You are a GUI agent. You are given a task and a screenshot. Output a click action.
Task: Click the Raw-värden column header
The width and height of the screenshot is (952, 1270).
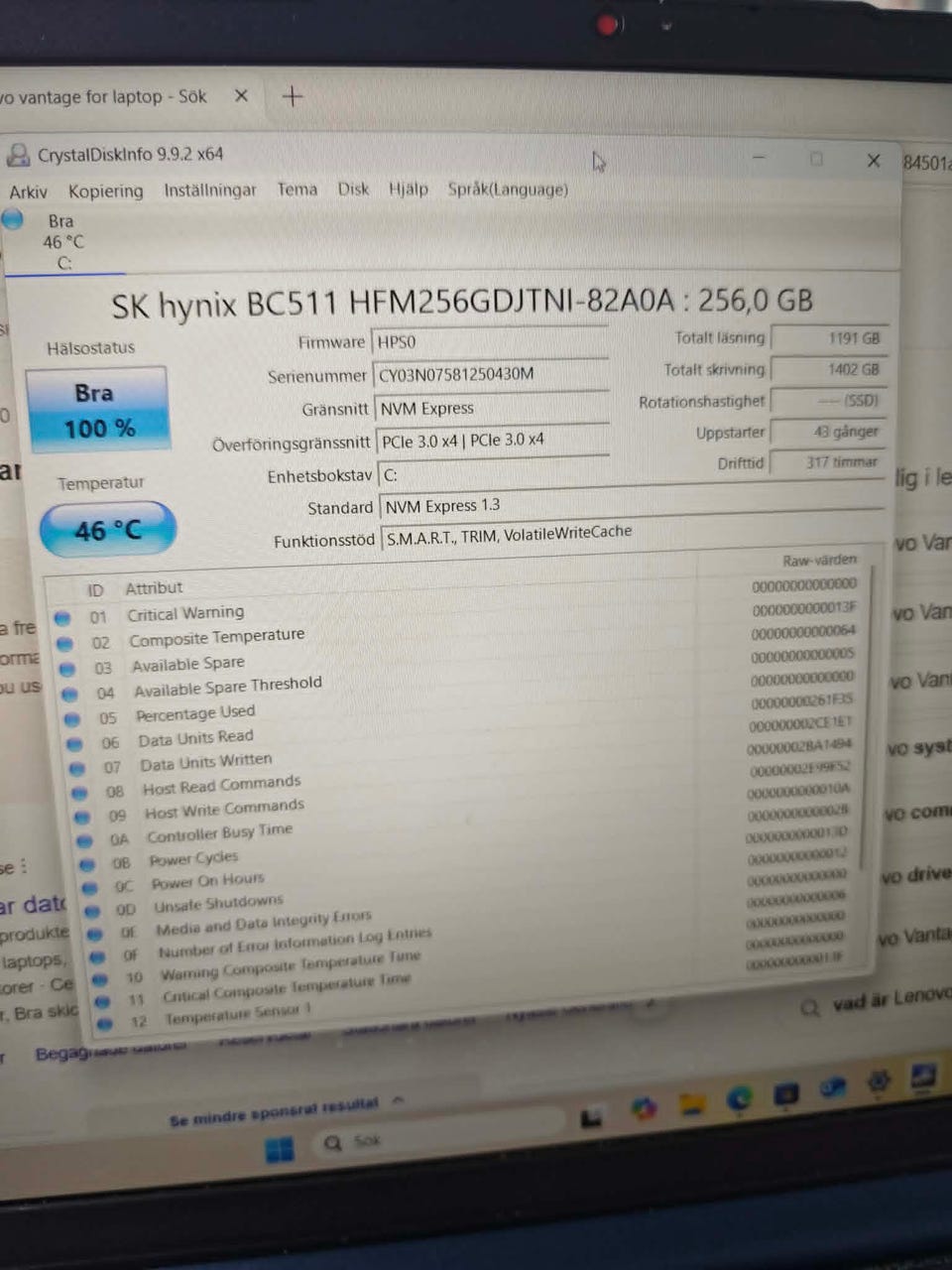pos(819,560)
